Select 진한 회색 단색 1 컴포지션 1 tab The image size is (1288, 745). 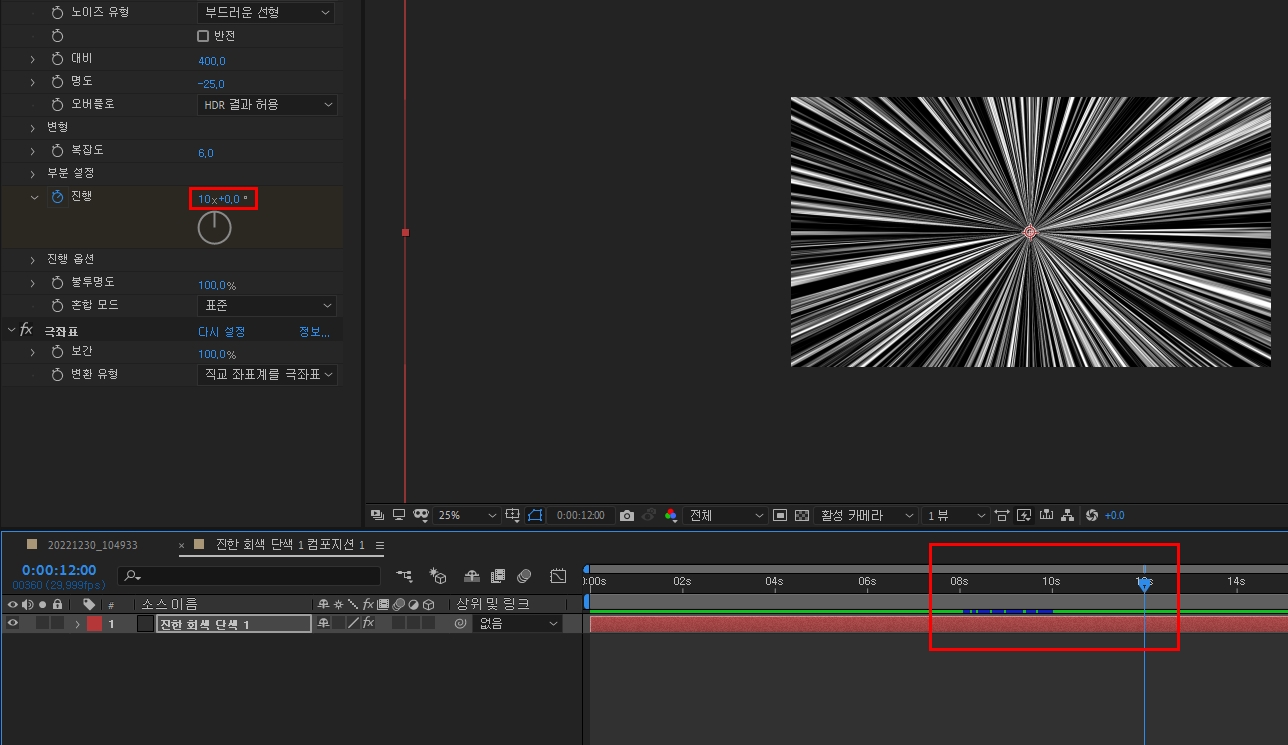tap(291, 545)
